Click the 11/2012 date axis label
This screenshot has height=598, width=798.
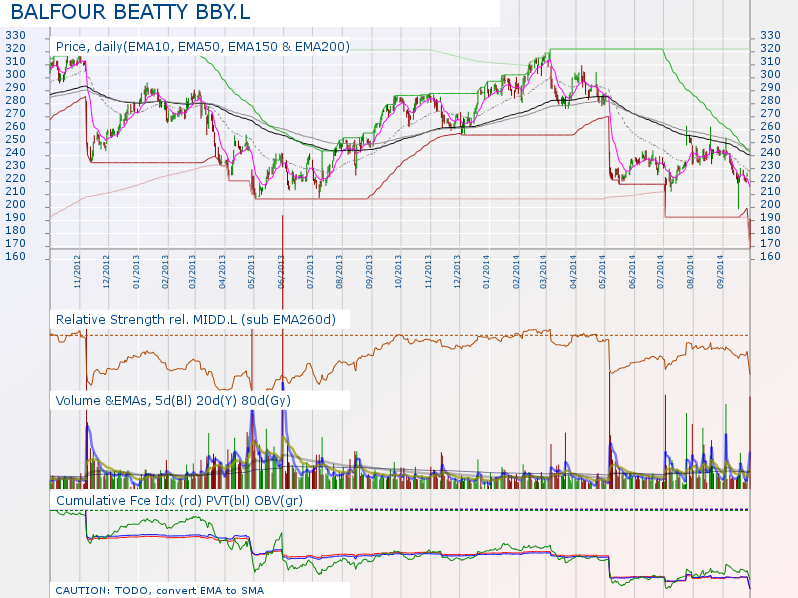click(77, 272)
